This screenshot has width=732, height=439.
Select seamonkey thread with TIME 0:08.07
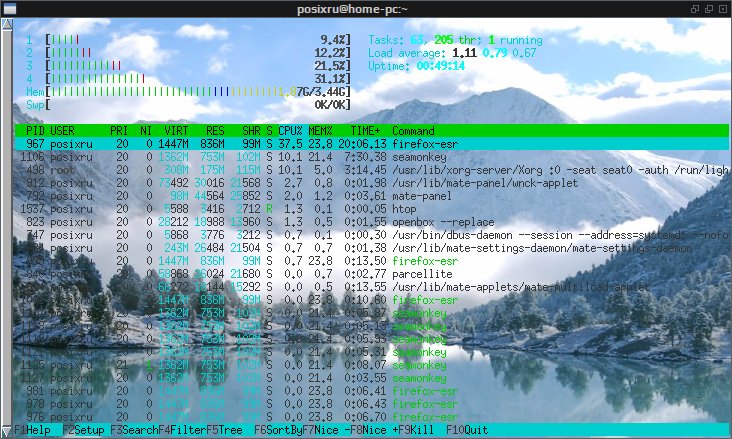pos(372,365)
